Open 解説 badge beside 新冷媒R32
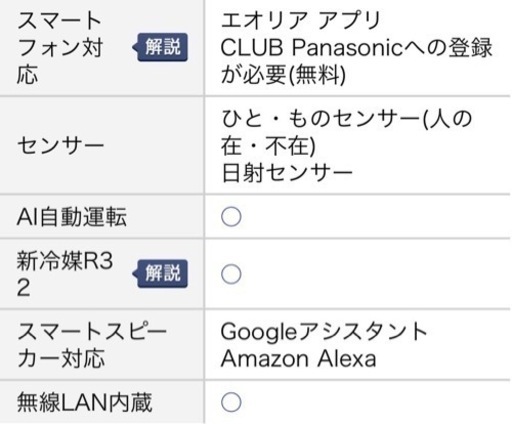 pyautogui.click(x=161, y=273)
